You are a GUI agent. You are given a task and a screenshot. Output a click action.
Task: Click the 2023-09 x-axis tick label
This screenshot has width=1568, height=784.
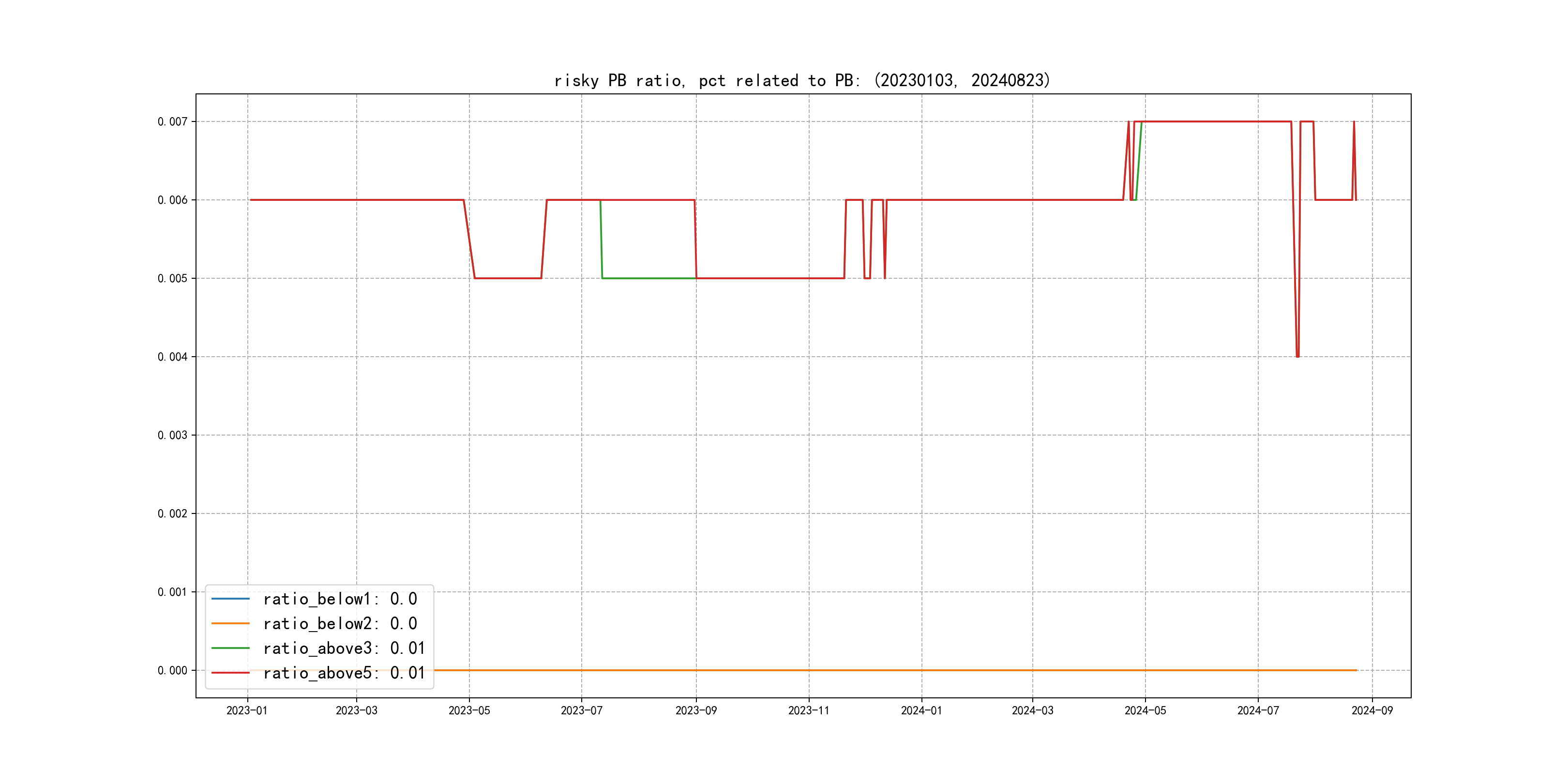click(x=696, y=710)
